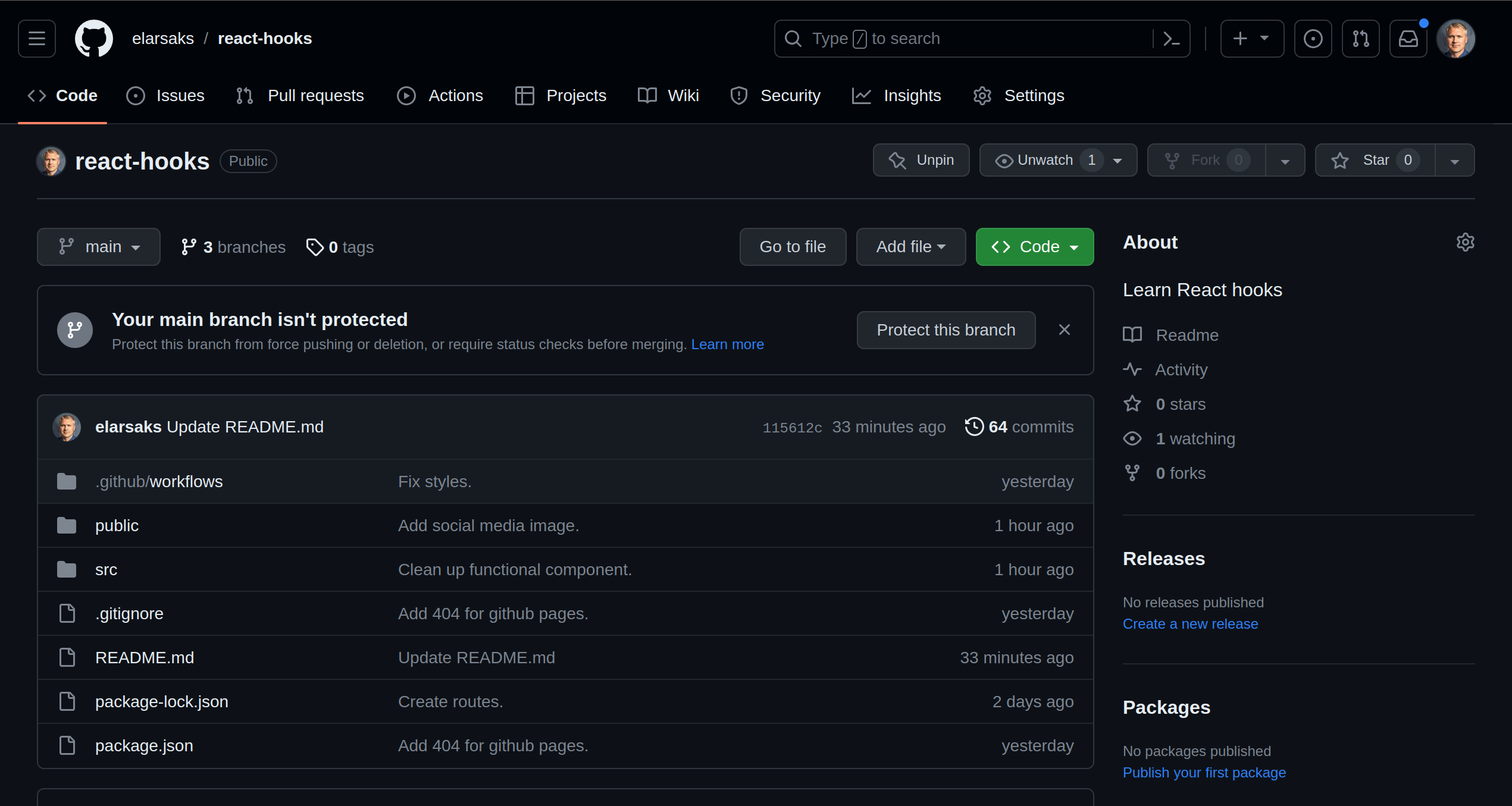Screen dimensions: 1512x806
Task: Open the hamburger navigation menu
Action: tap(37, 39)
